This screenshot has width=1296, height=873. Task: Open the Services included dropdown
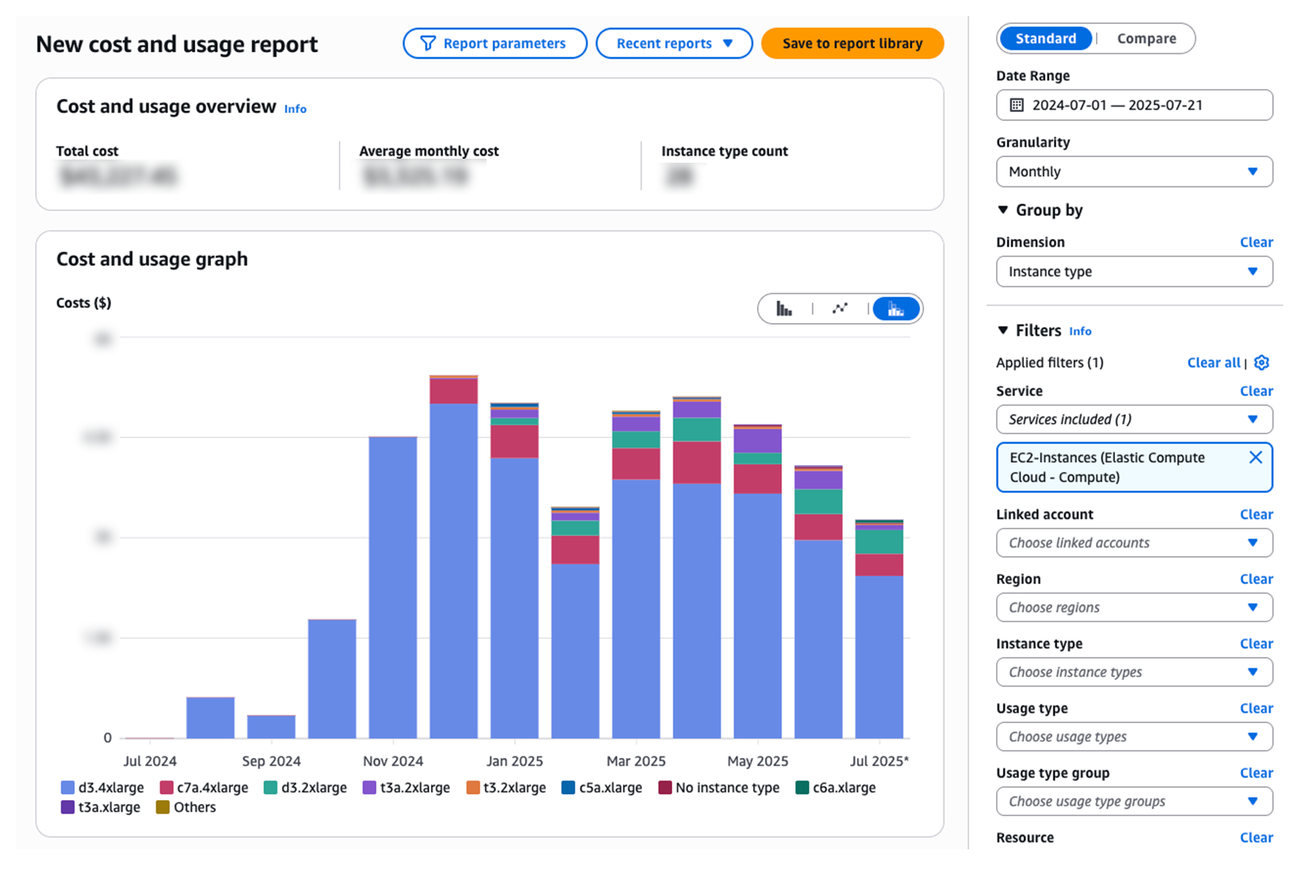pos(1135,420)
